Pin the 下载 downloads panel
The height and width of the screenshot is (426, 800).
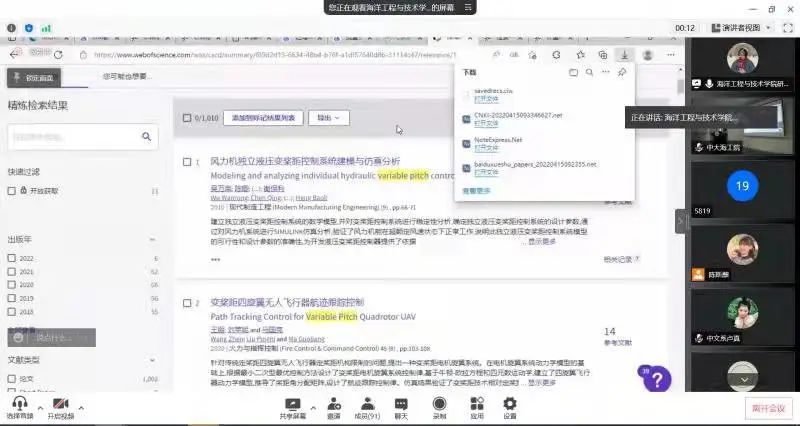tap(622, 72)
